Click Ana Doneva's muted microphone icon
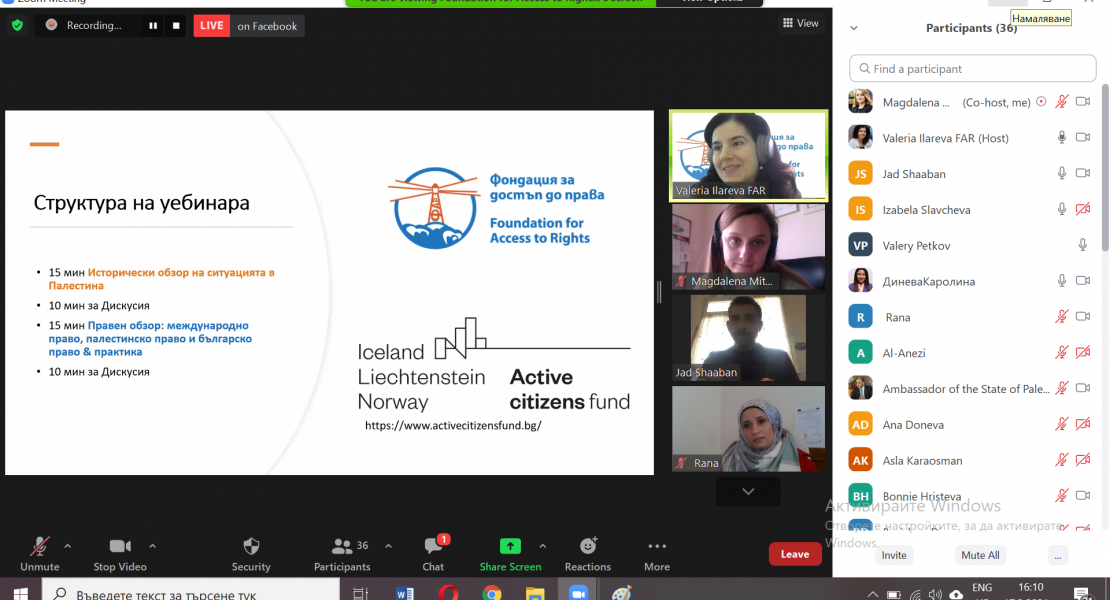Image resolution: width=1110 pixels, height=600 pixels. (1062, 424)
